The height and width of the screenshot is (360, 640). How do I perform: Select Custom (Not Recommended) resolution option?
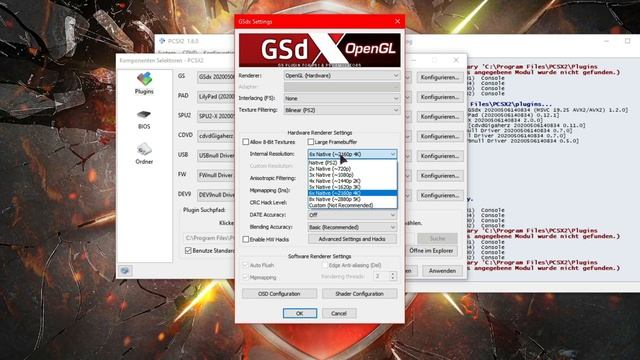coord(352,205)
